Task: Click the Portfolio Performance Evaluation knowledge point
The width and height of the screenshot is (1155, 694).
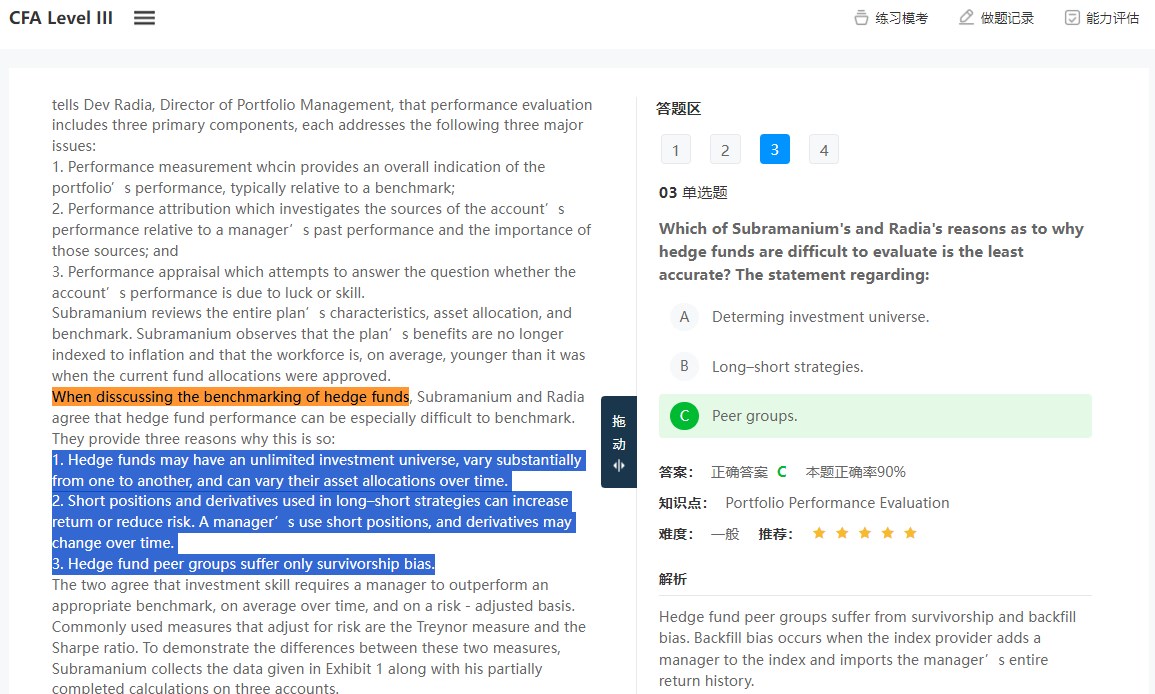Action: click(x=837, y=503)
